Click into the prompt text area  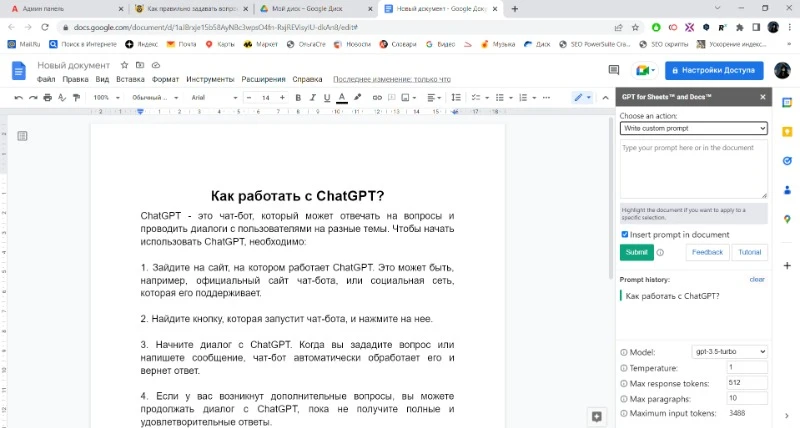pos(693,169)
